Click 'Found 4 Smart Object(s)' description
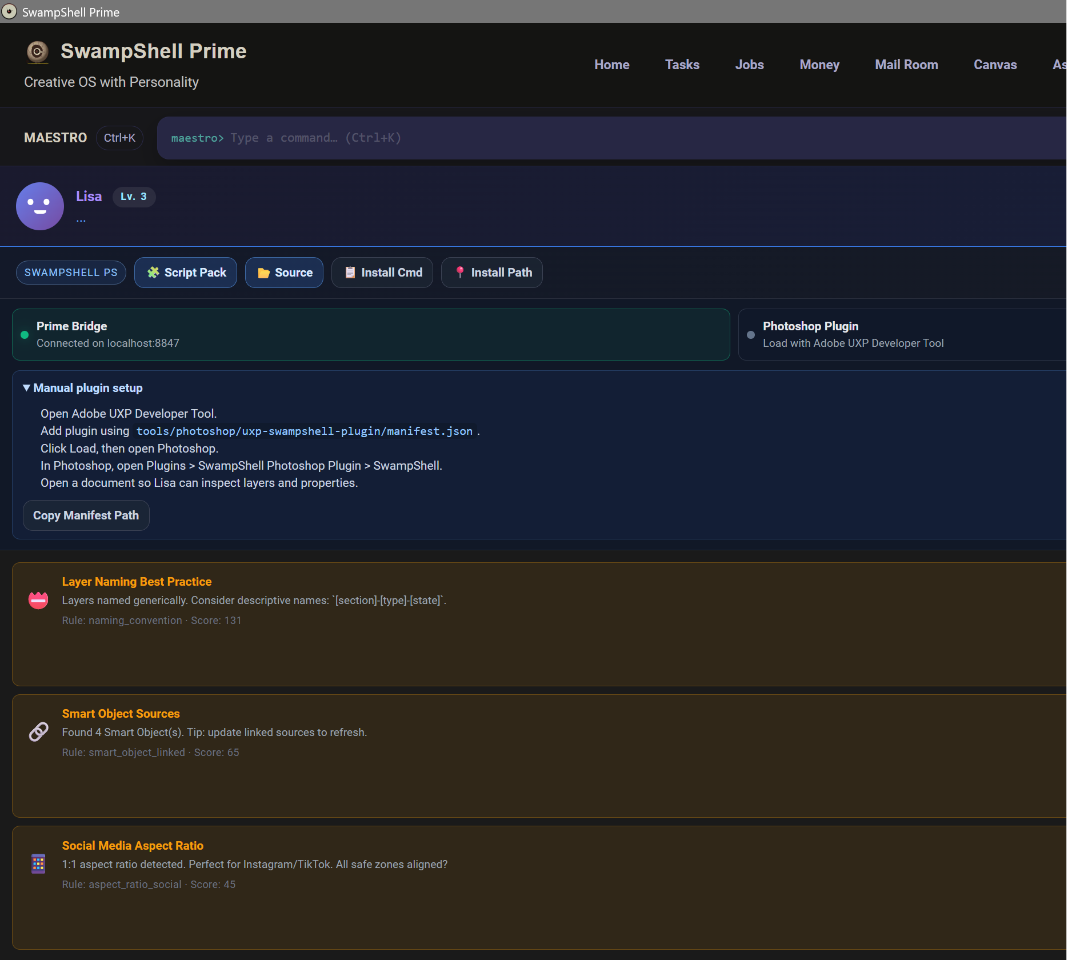Screen dimensions: 1067x960 point(214,733)
